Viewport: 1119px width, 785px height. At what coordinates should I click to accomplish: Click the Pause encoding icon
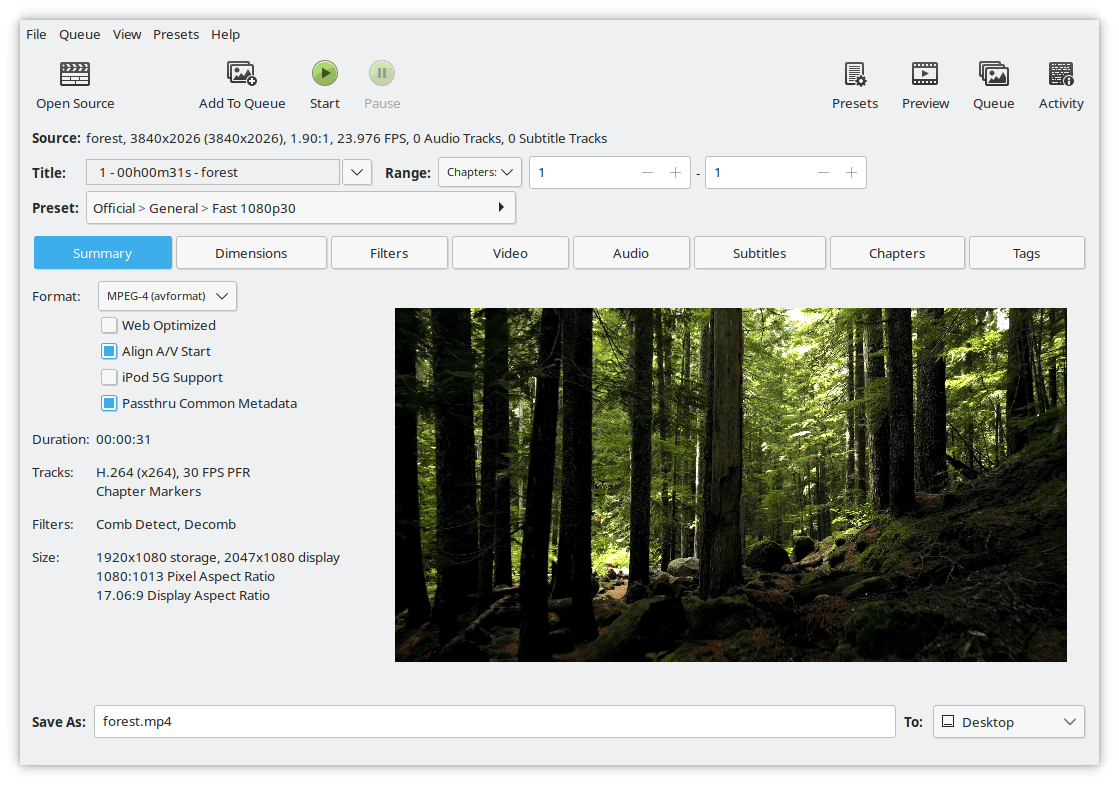click(x=382, y=73)
